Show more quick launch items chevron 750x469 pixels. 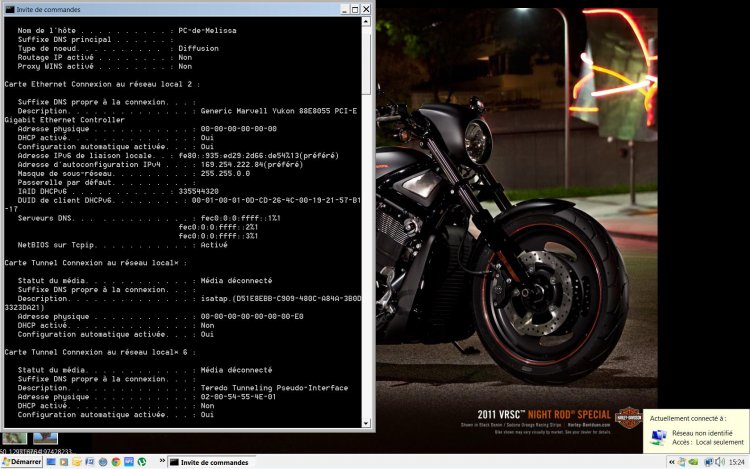point(162,461)
